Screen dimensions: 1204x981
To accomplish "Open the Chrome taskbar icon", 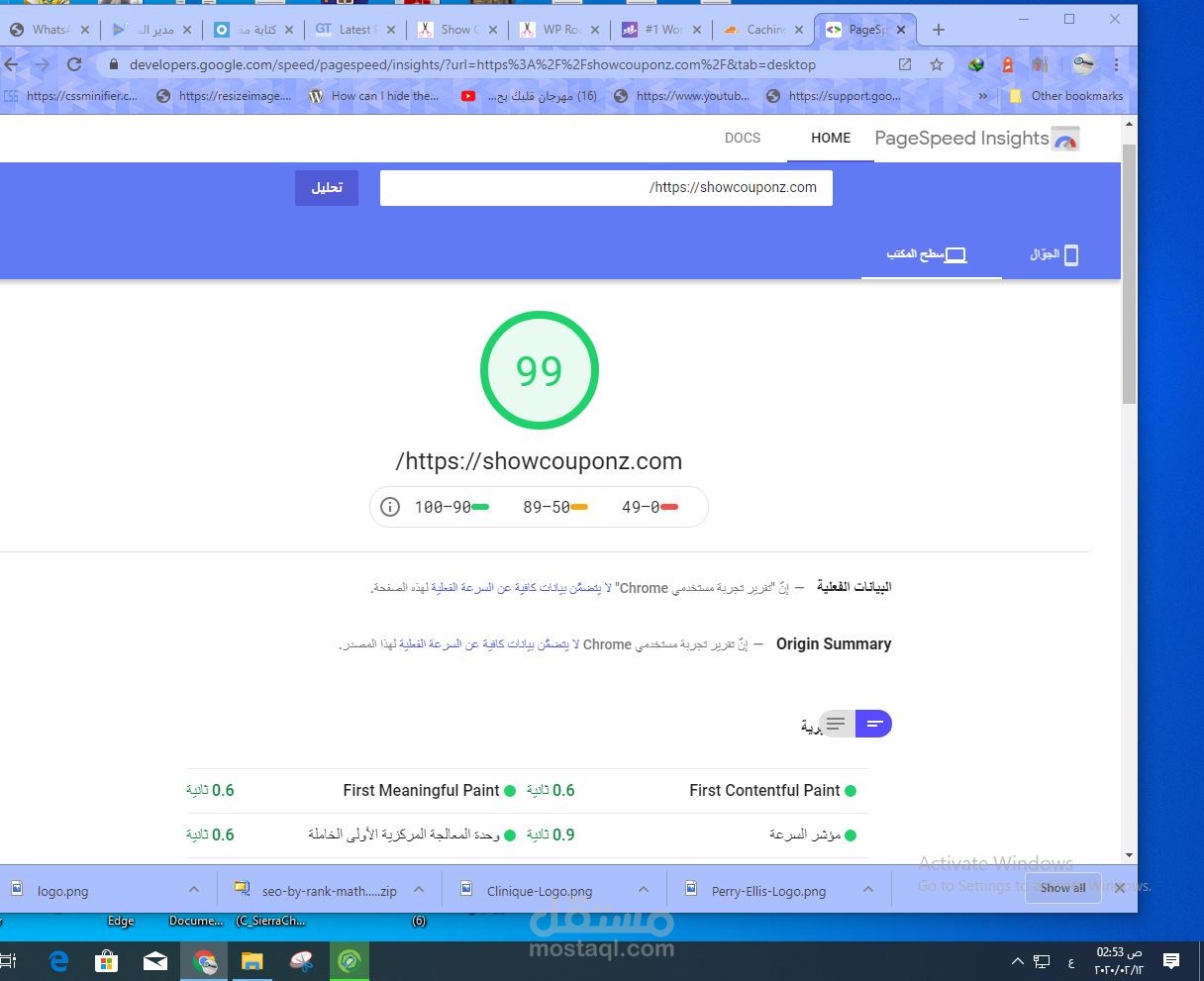I will (x=204, y=960).
